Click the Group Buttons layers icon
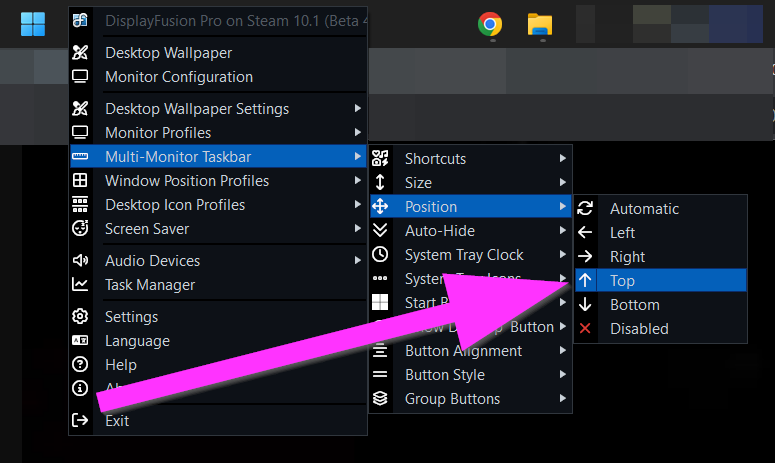Viewport: 775px width, 463px height. (380, 399)
